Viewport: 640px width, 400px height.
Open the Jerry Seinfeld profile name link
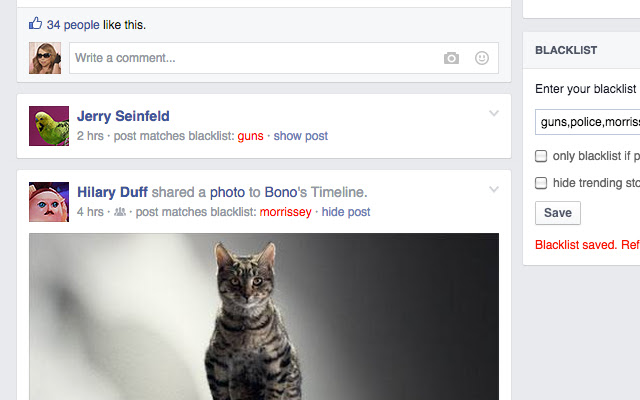[123, 116]
